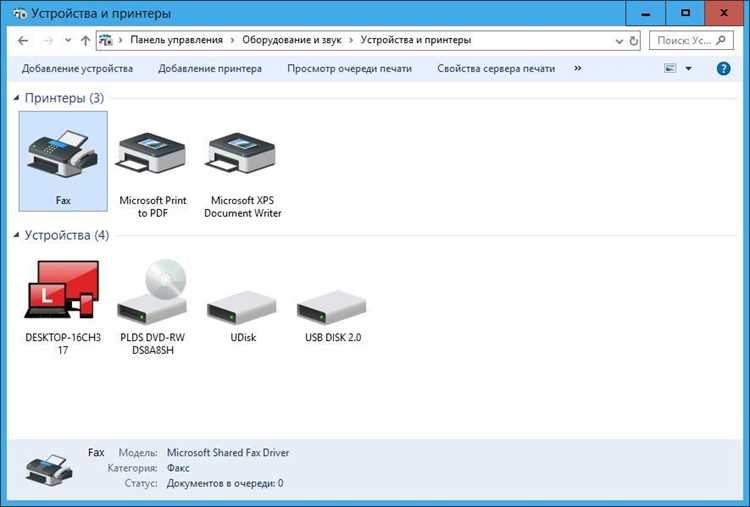Select Microsoft XPS Document Writer printer
This screenshot has height=507, width=750.
coord(243,153)
